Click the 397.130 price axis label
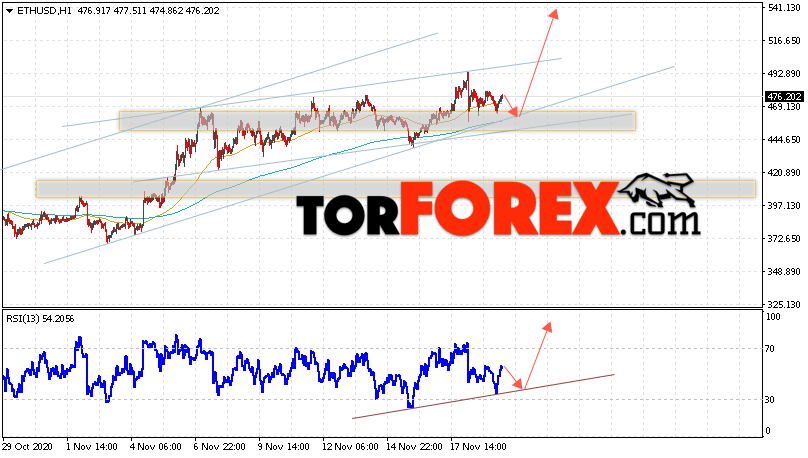 coord(784,206)
